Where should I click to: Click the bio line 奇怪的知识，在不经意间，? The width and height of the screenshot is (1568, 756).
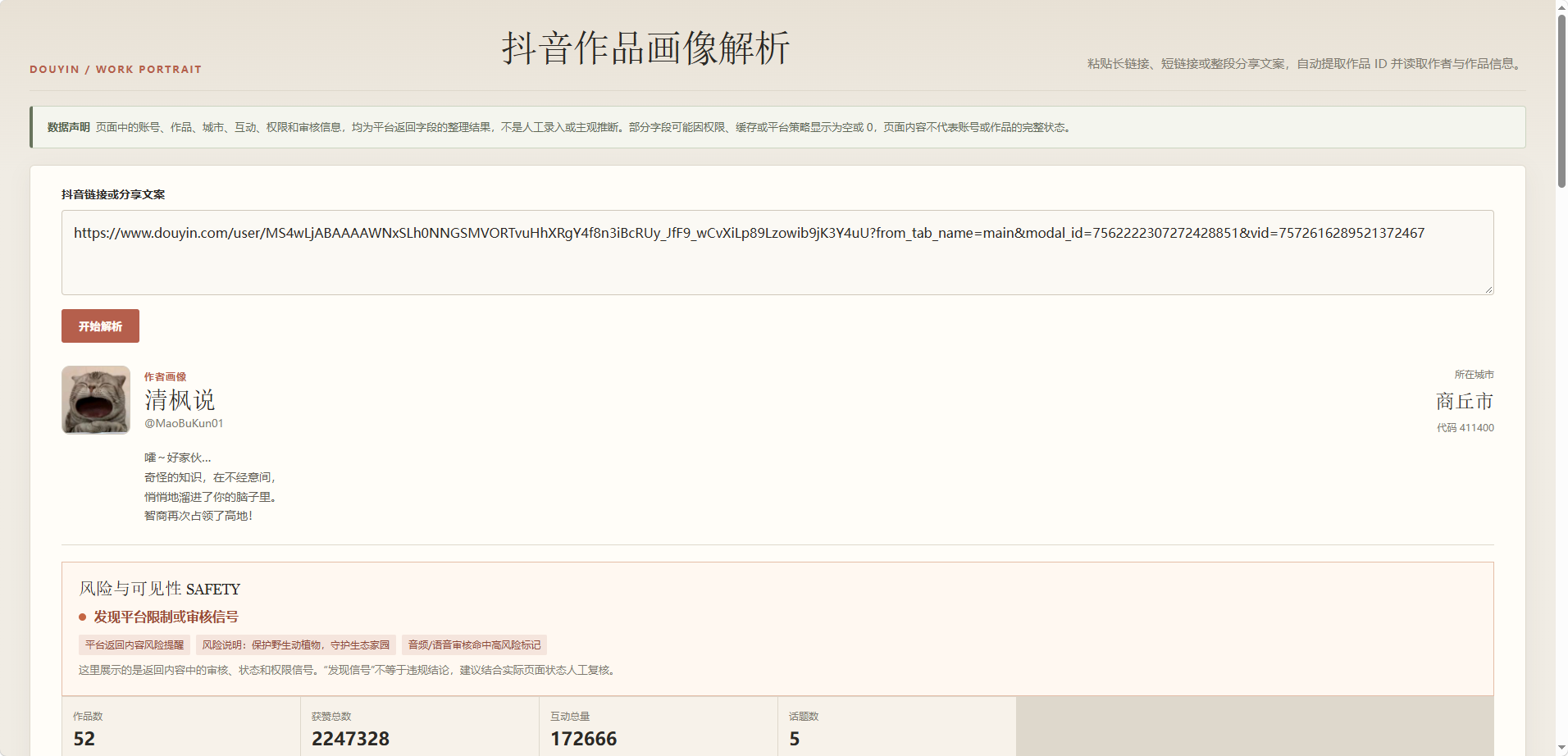[x=211, y=477]
